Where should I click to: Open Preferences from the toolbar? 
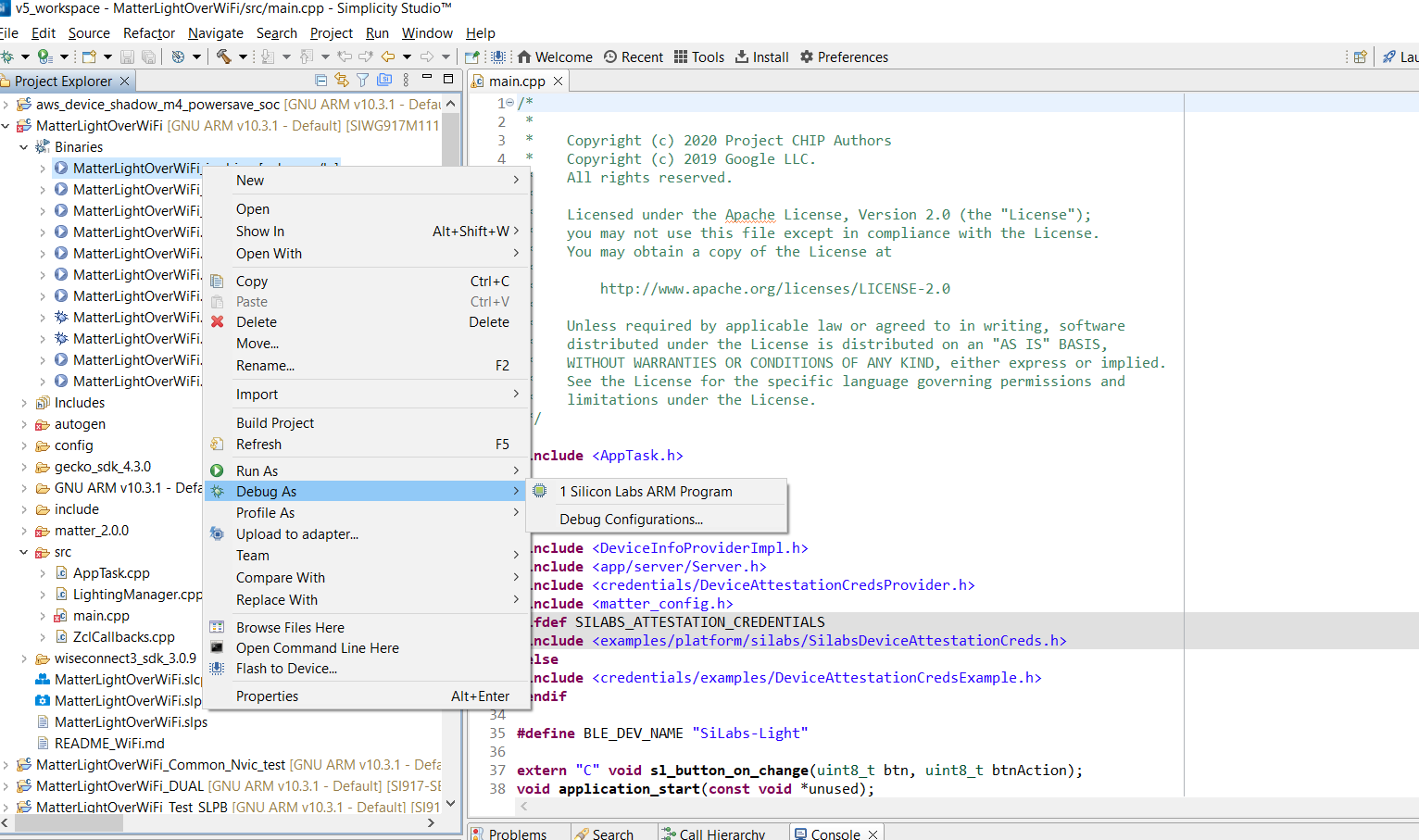844,56
